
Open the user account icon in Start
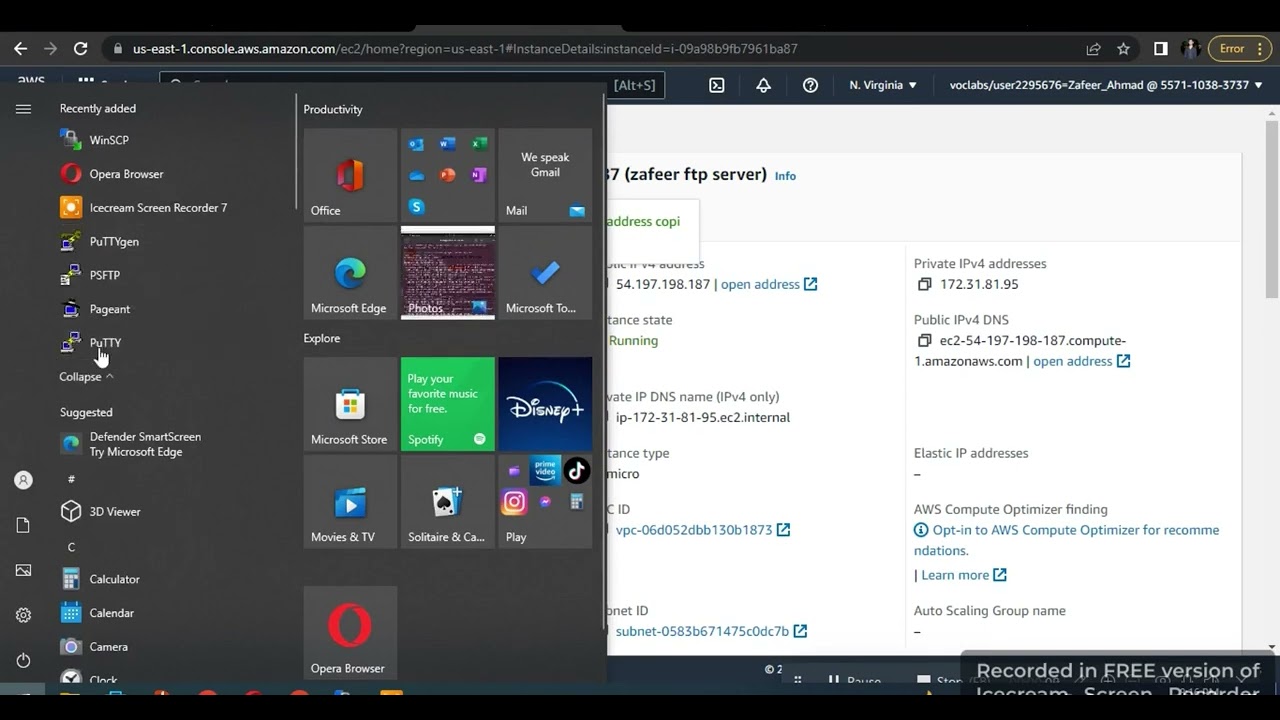(23, 480)
